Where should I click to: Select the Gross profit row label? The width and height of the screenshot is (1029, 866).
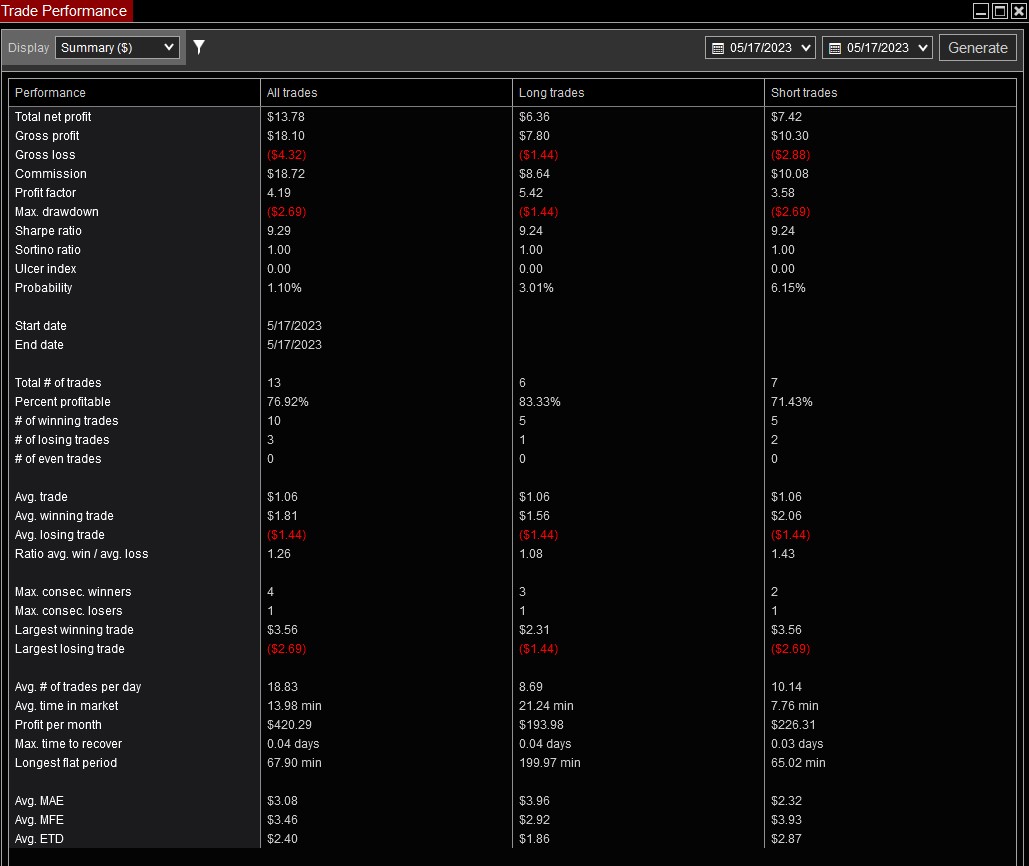pyautogui.click(x=47, y=136)
